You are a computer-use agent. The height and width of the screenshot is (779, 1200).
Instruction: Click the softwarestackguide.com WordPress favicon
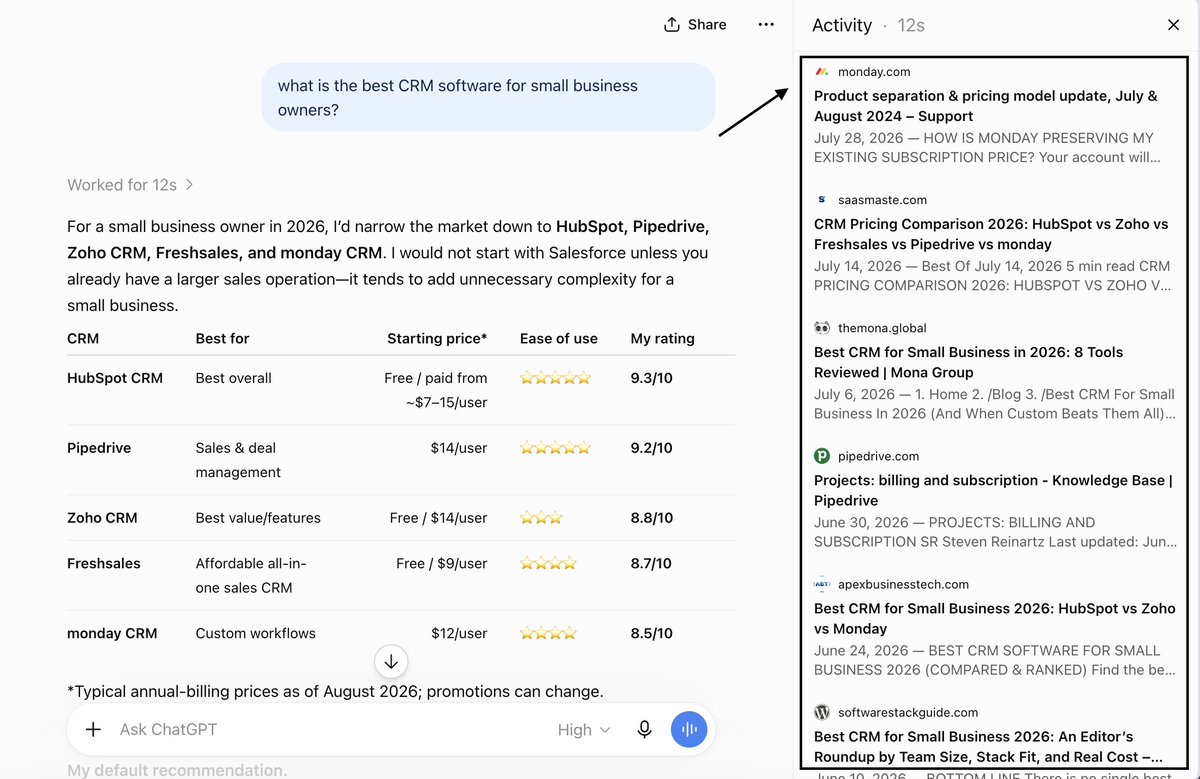click(822, 712)
